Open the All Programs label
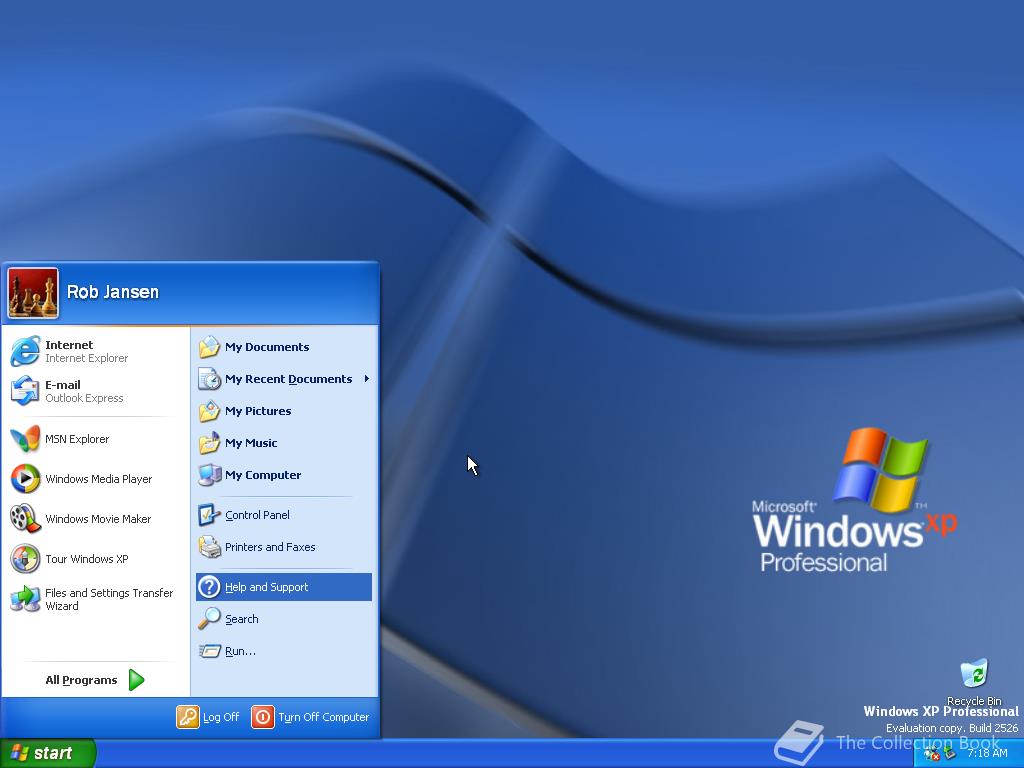The width and height of the screenshot is (1024, 768). (x=81, y=680)
